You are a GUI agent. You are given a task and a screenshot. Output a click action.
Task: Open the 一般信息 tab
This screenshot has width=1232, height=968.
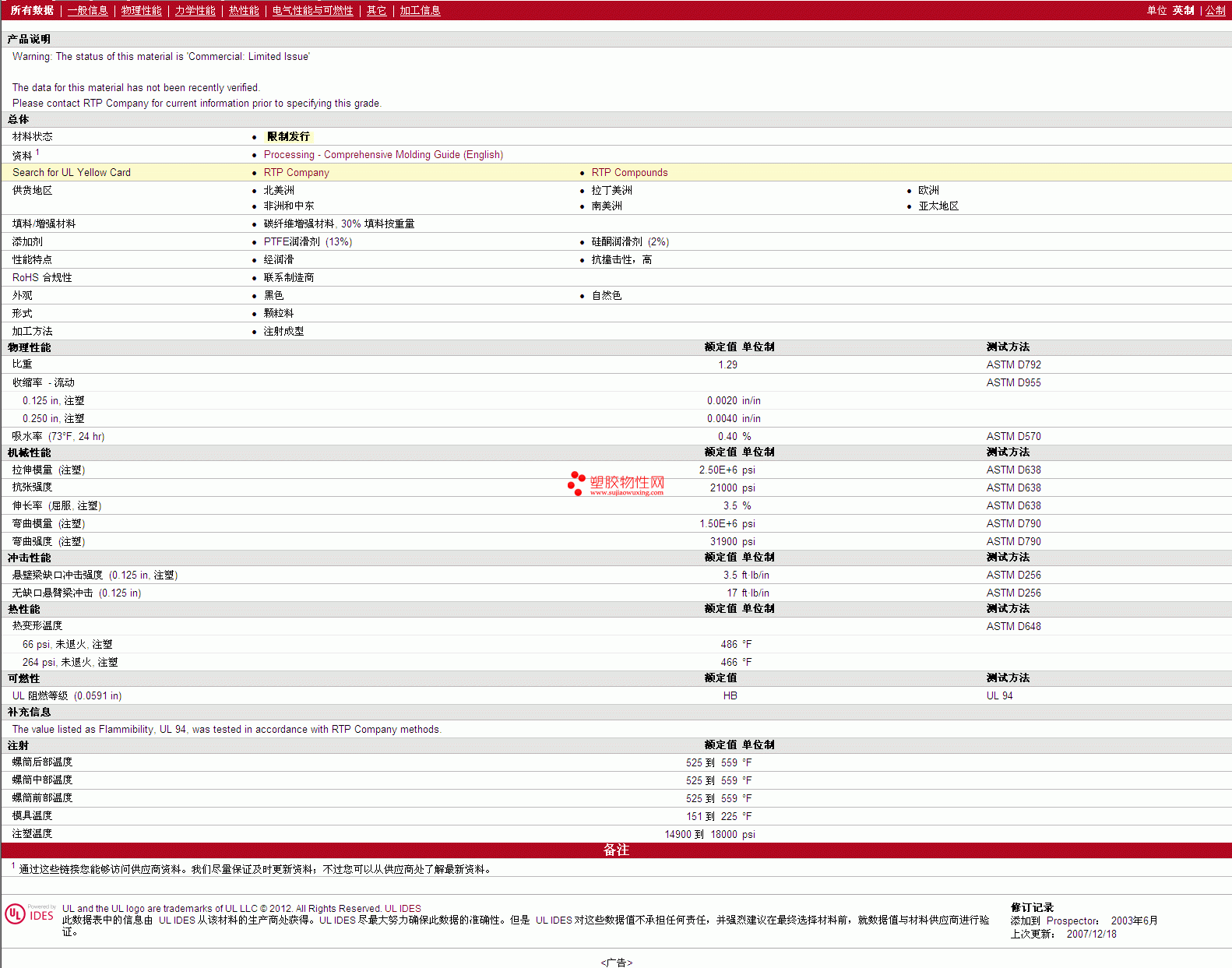pyautogui.click(x=87, y=10)
